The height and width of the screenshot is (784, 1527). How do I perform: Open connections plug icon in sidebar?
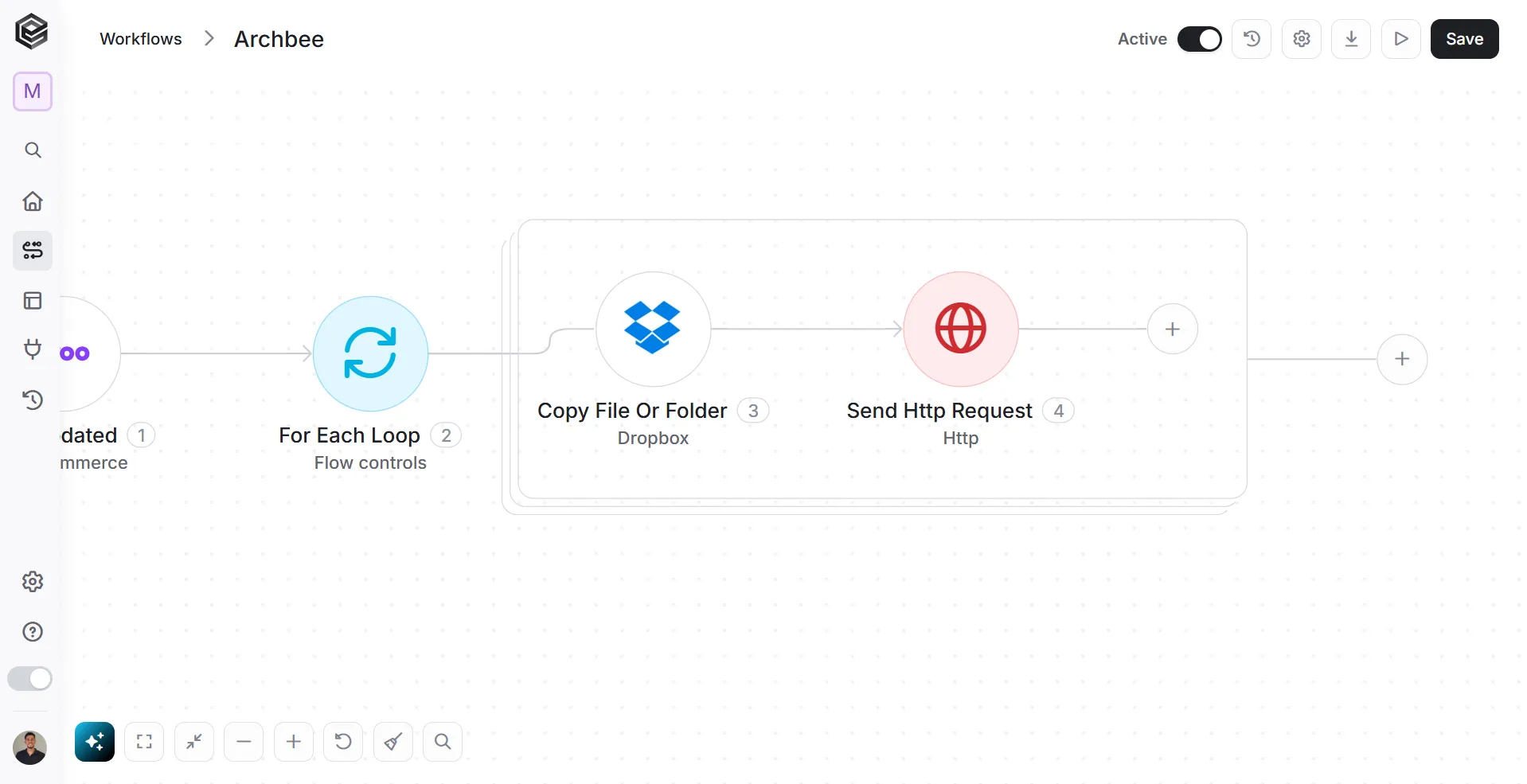[33, 349]
